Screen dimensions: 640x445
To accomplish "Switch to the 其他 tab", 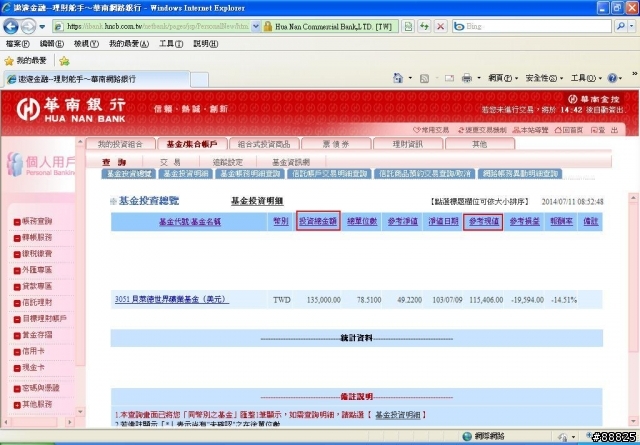I will [480, 144].
